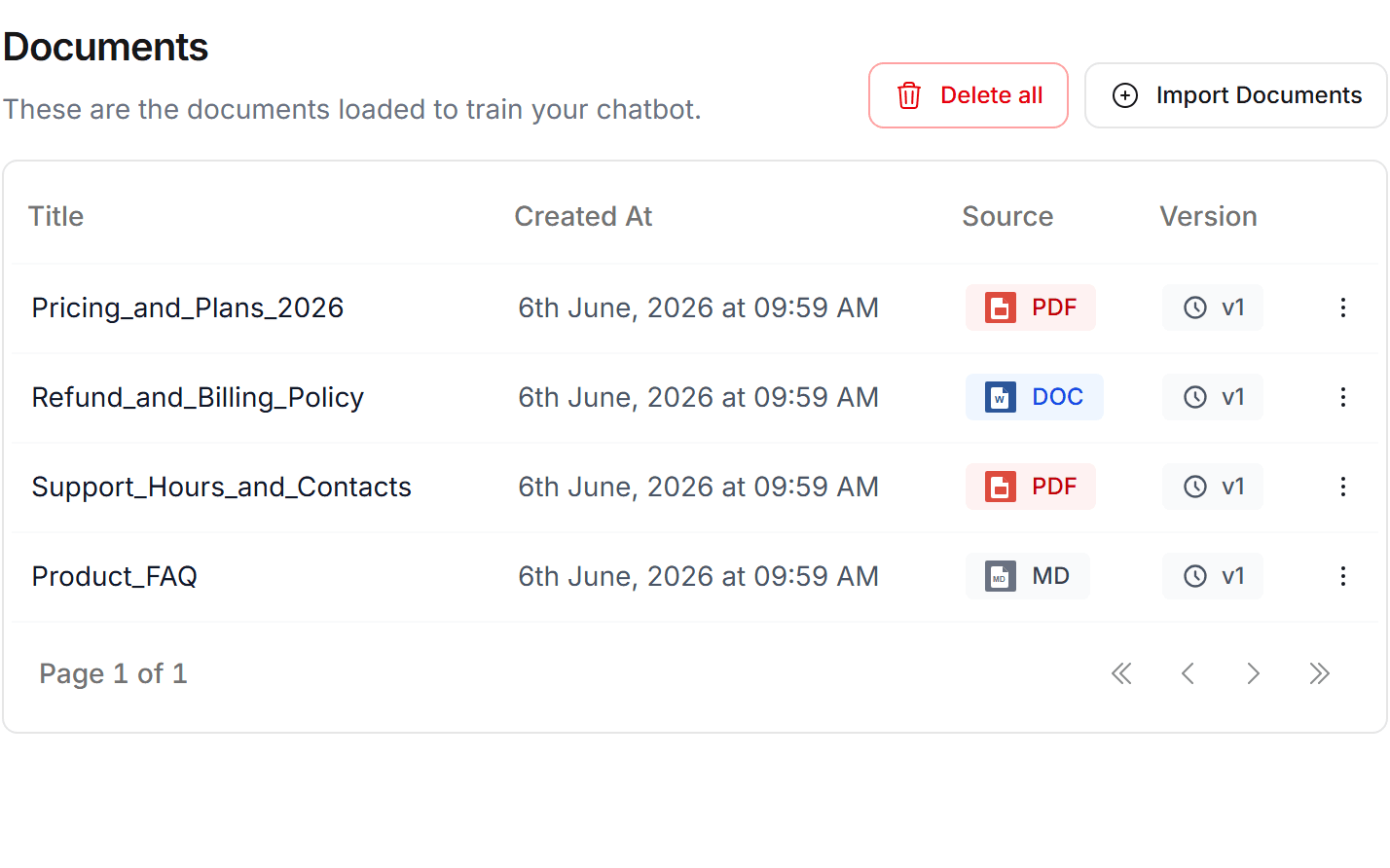This screenshot has height=868, width=1390.
Task: Select the Pricing_and_Plans_2026 document title
Action: tap(188, 307)
